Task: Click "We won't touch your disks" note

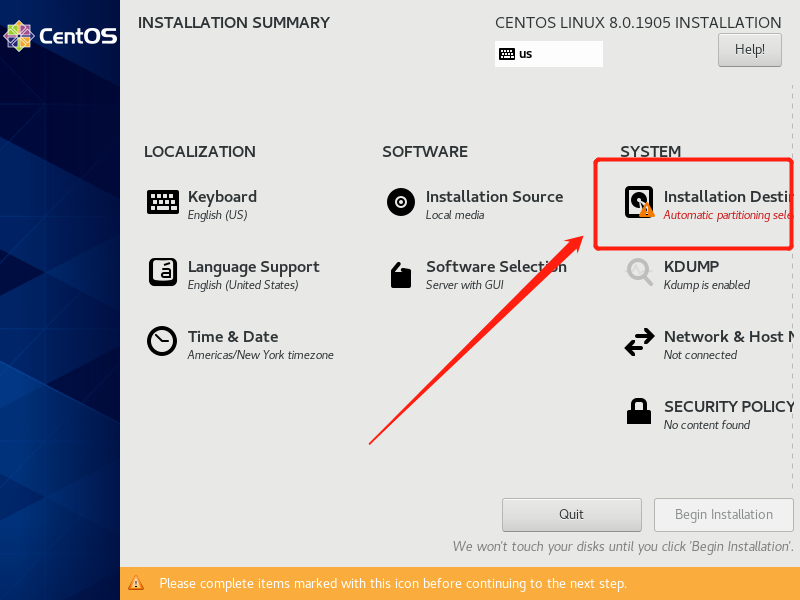Action: click(623, 546)
